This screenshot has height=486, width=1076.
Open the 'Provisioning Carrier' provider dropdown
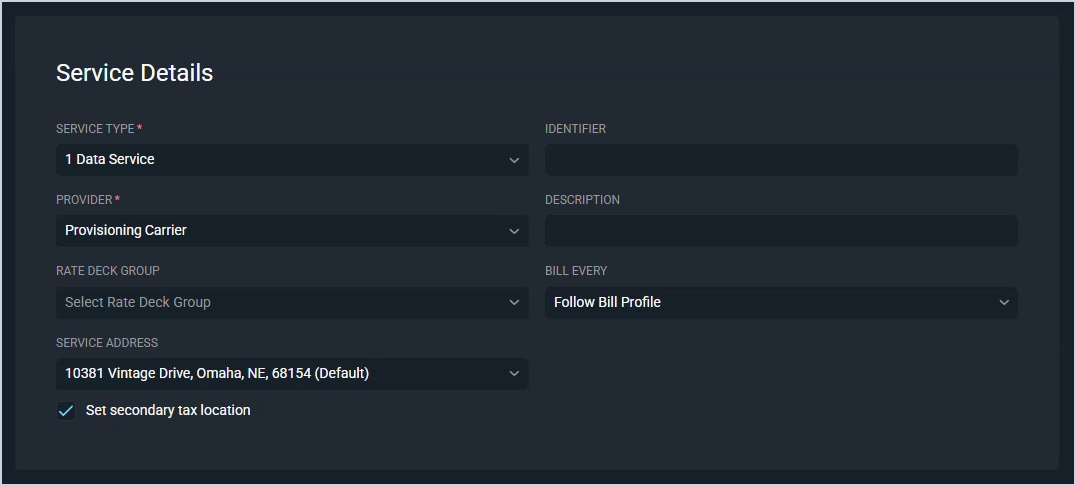292,231
